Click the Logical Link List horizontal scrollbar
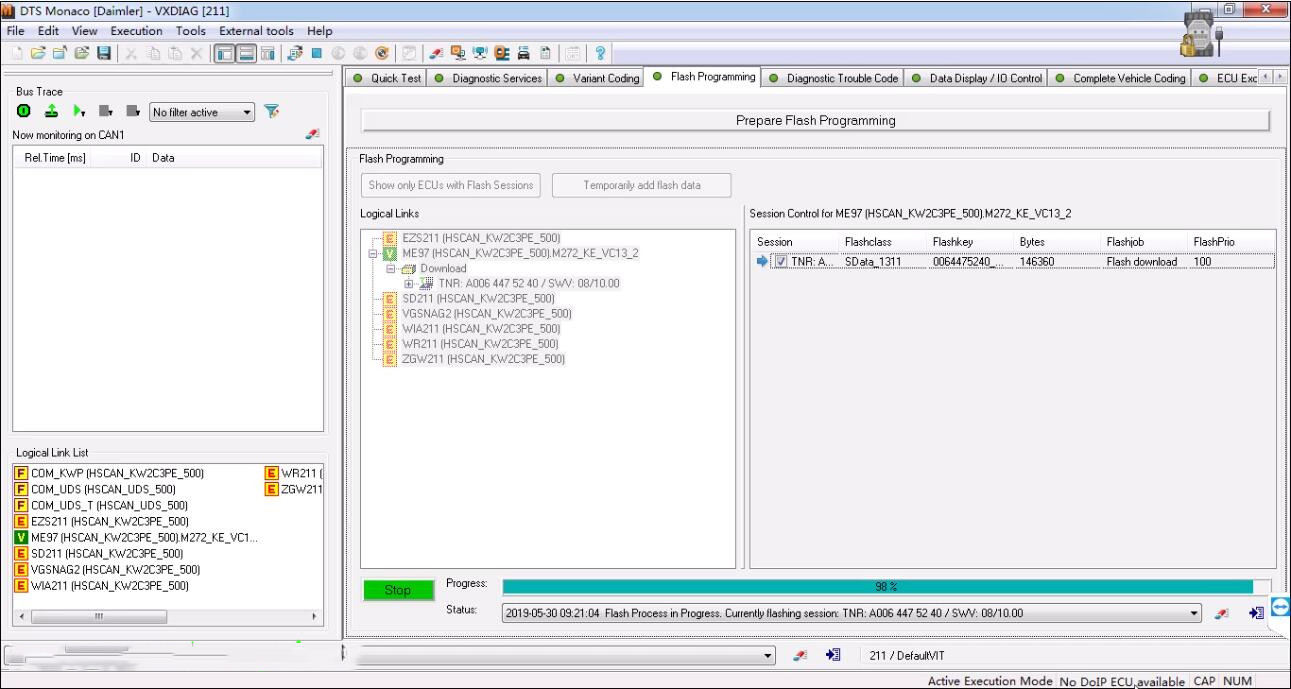This screenshot has height=689, width=1291. [x=167, y=617]
